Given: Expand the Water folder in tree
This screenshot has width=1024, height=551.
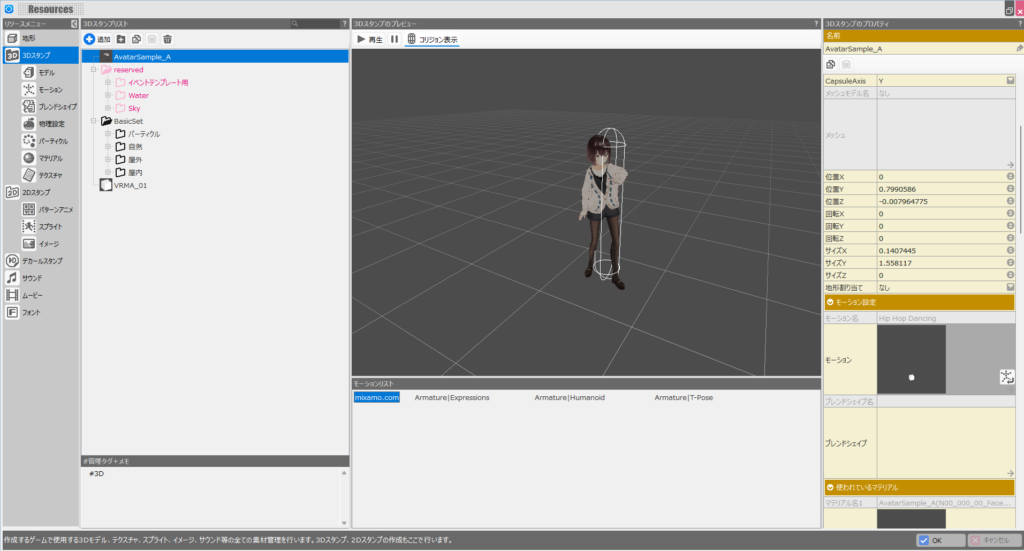Looking at the screenshot, I should (108, 95).
